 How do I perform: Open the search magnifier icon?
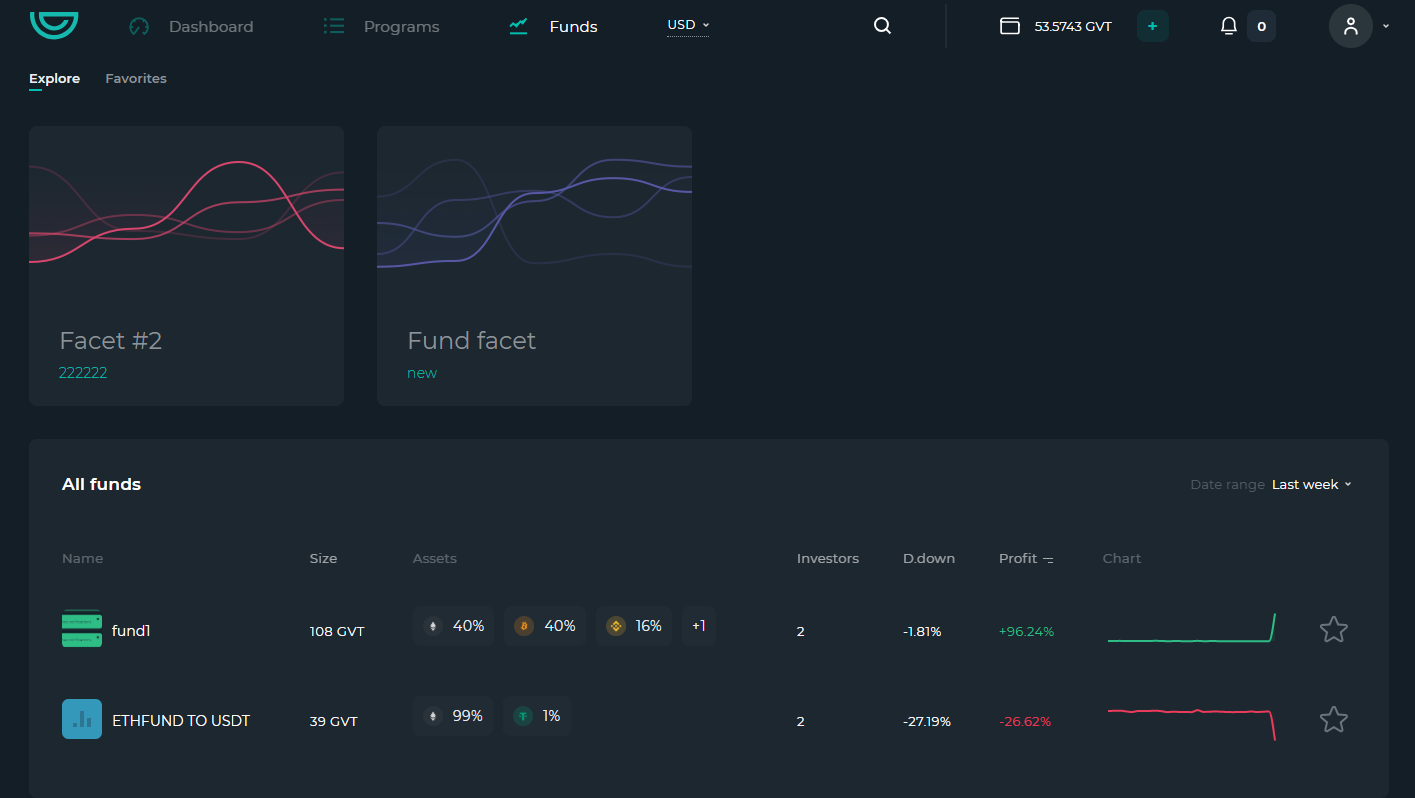coord(882,26)
